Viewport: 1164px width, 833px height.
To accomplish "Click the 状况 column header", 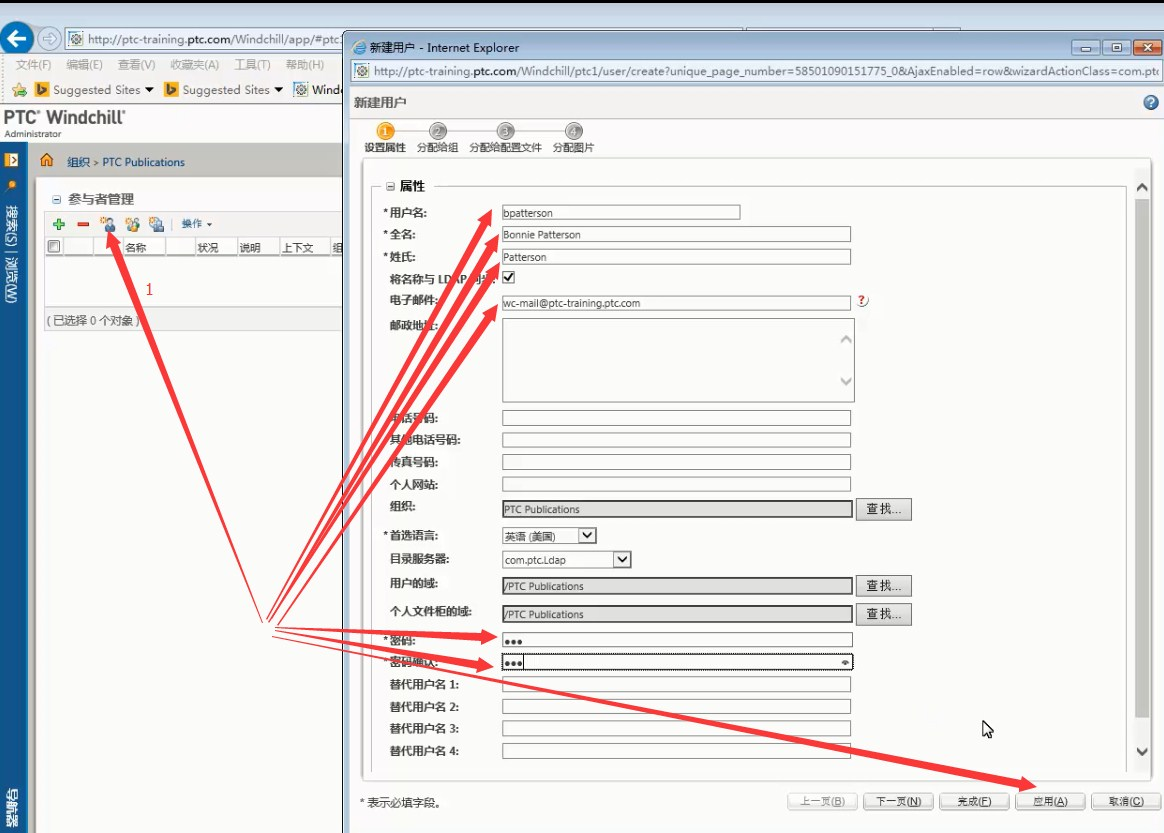I will [208, 247].
